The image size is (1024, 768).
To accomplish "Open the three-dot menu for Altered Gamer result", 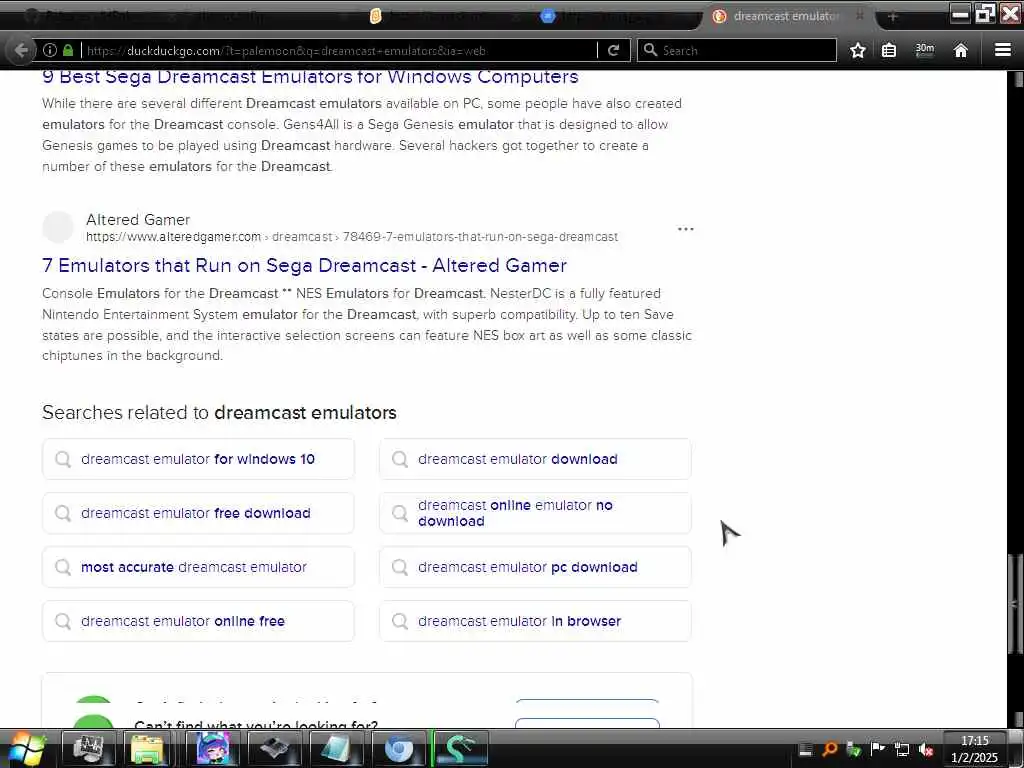I will (x=685, y=229).
